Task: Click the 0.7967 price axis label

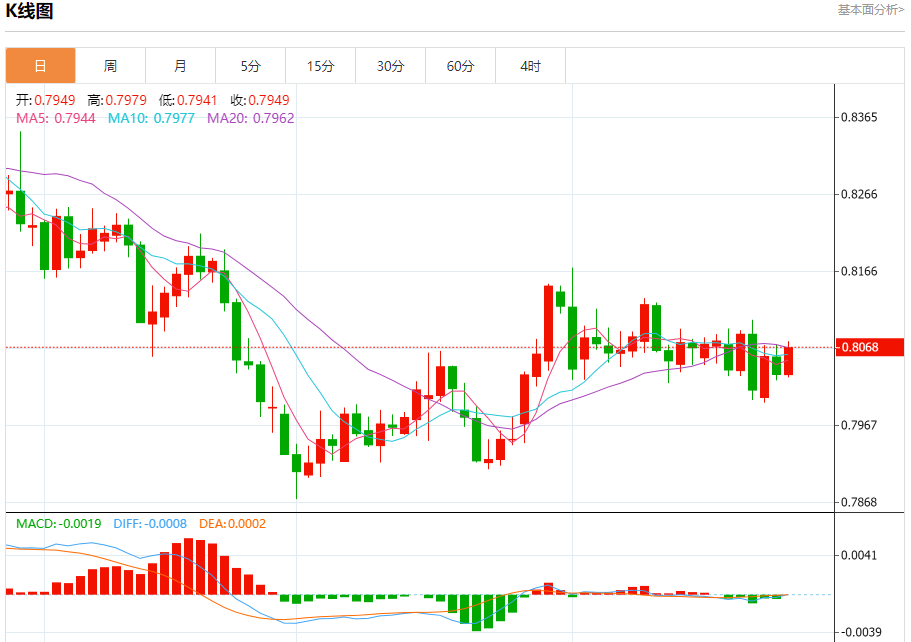Action: (859, 425)
